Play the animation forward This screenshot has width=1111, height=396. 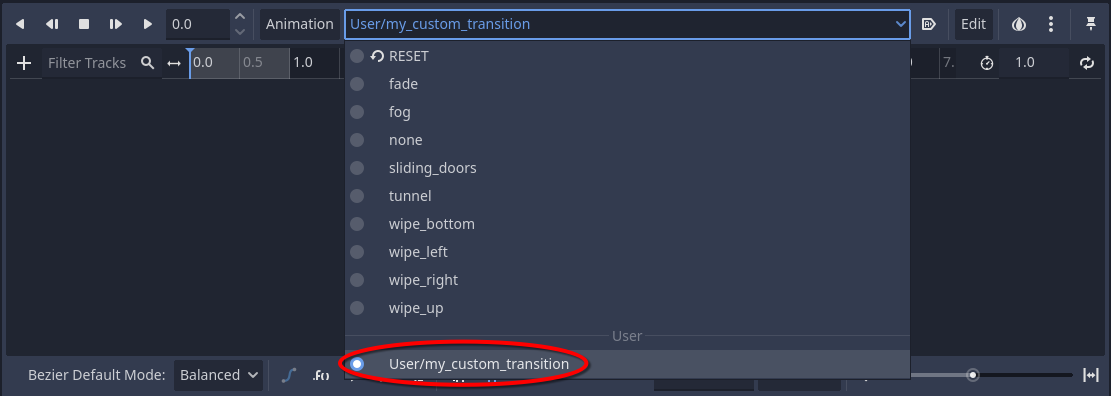point(147,24)
